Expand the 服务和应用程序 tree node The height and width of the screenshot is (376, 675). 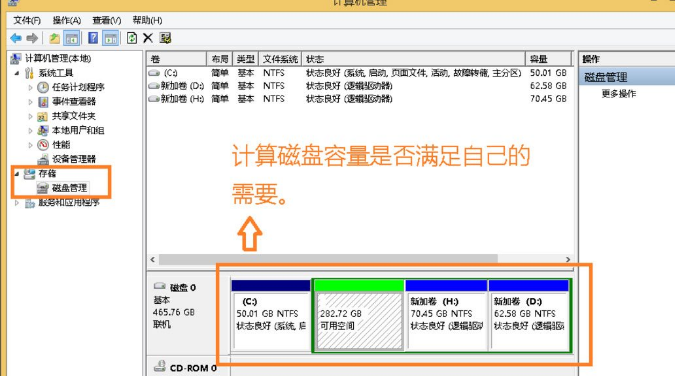pyautogui.click(x=17, y=202)
